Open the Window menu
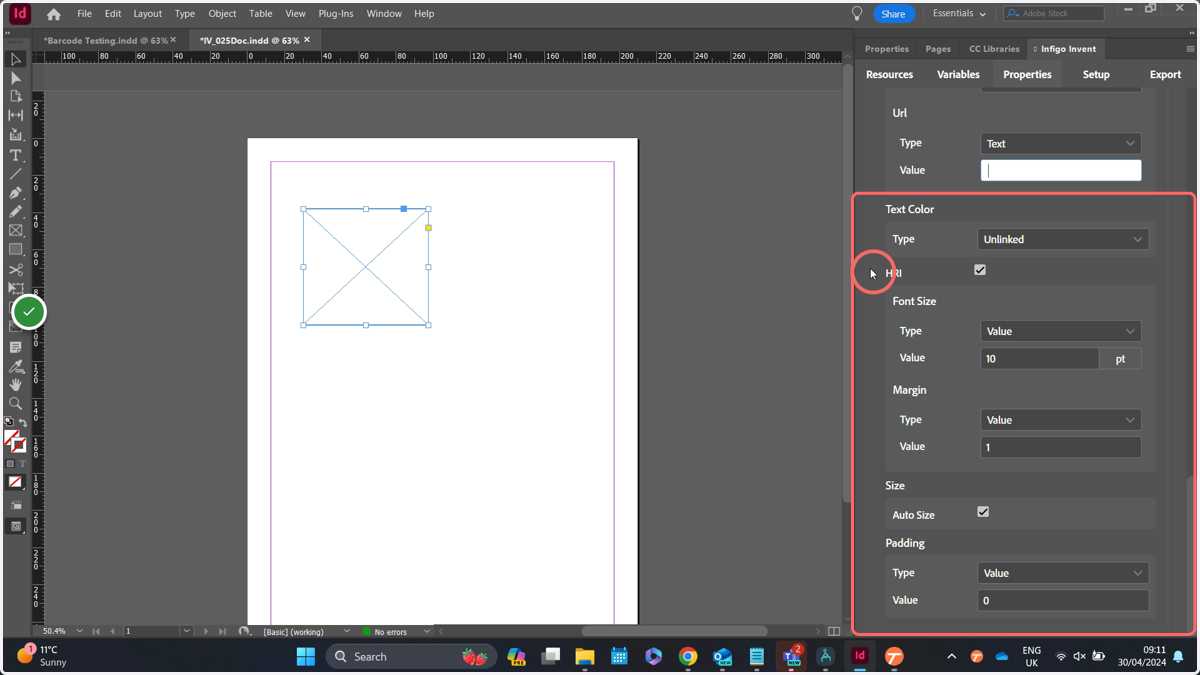1200x675 pixels. (x=384, y=14)
